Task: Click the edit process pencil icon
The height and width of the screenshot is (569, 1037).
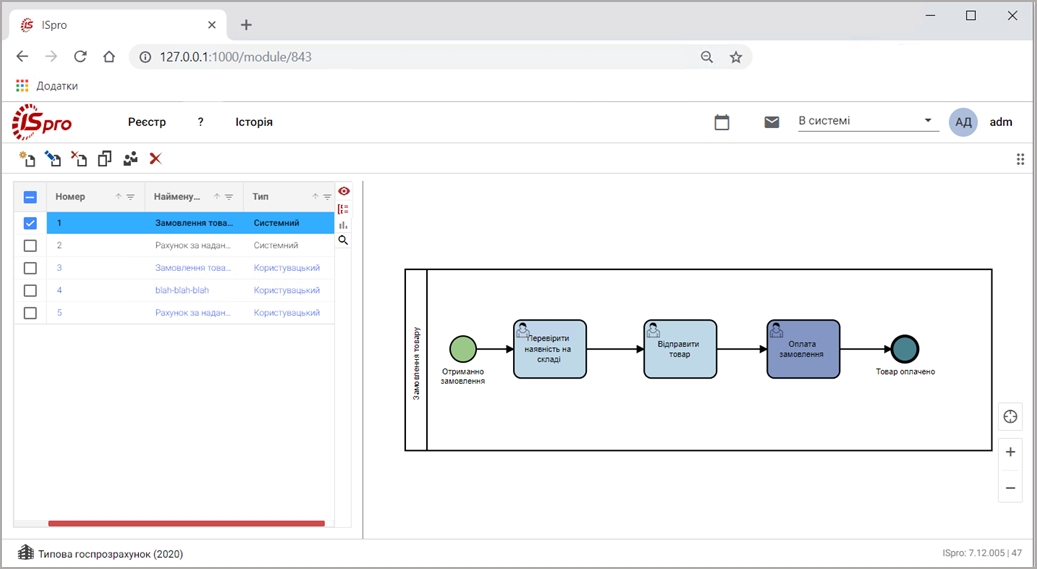Action: [53, 159]
